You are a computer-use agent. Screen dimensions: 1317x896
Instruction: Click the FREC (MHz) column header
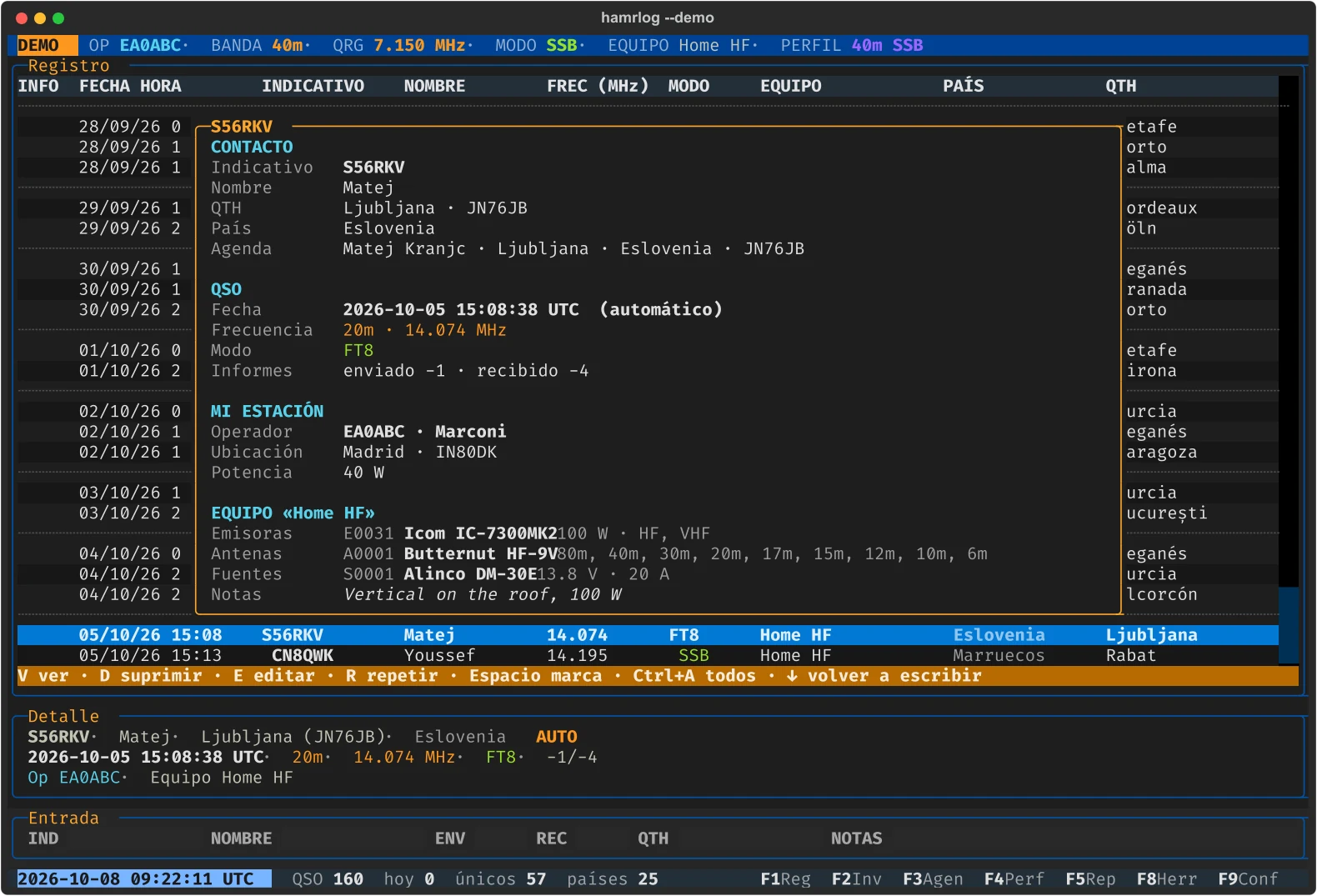(x=598, y=86)
